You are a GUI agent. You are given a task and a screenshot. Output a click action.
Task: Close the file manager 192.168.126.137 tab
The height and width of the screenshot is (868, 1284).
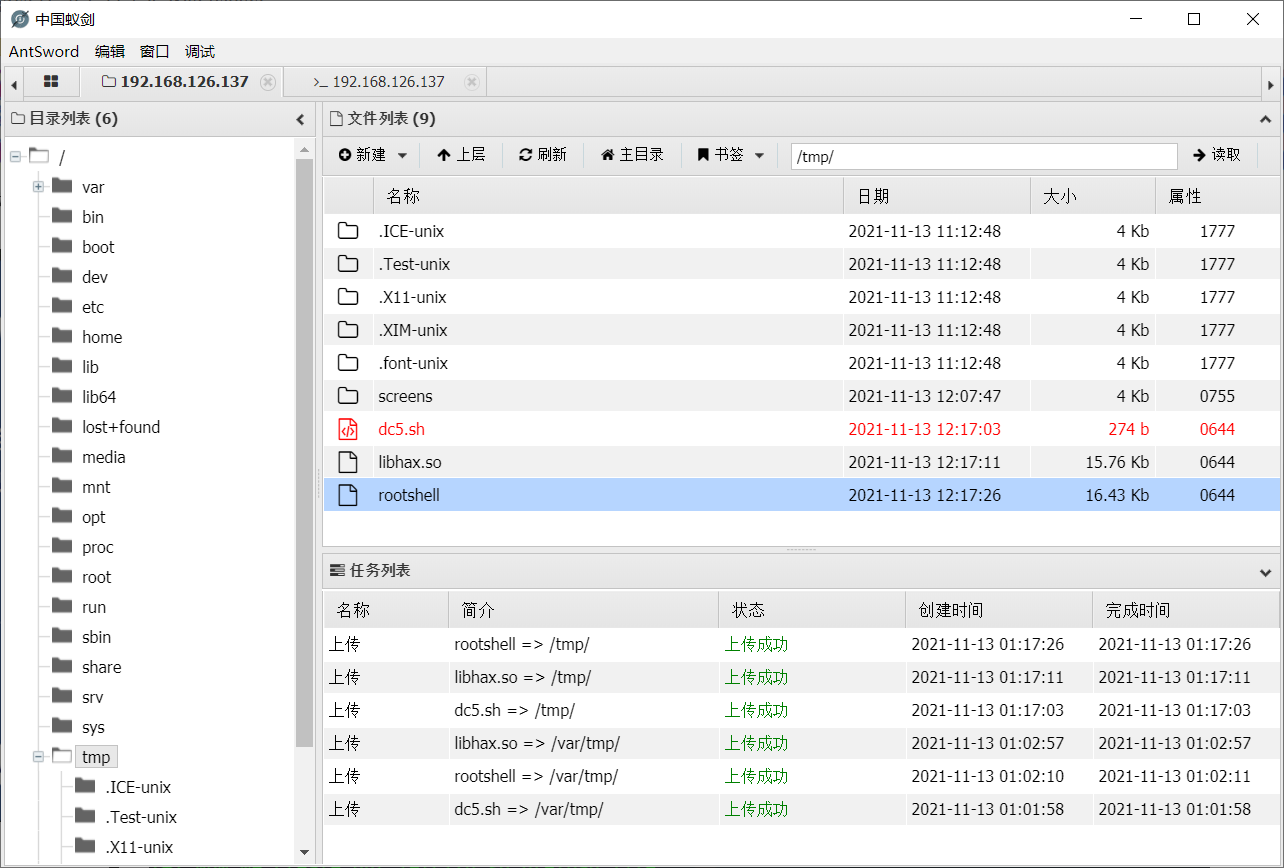[267, 82]
